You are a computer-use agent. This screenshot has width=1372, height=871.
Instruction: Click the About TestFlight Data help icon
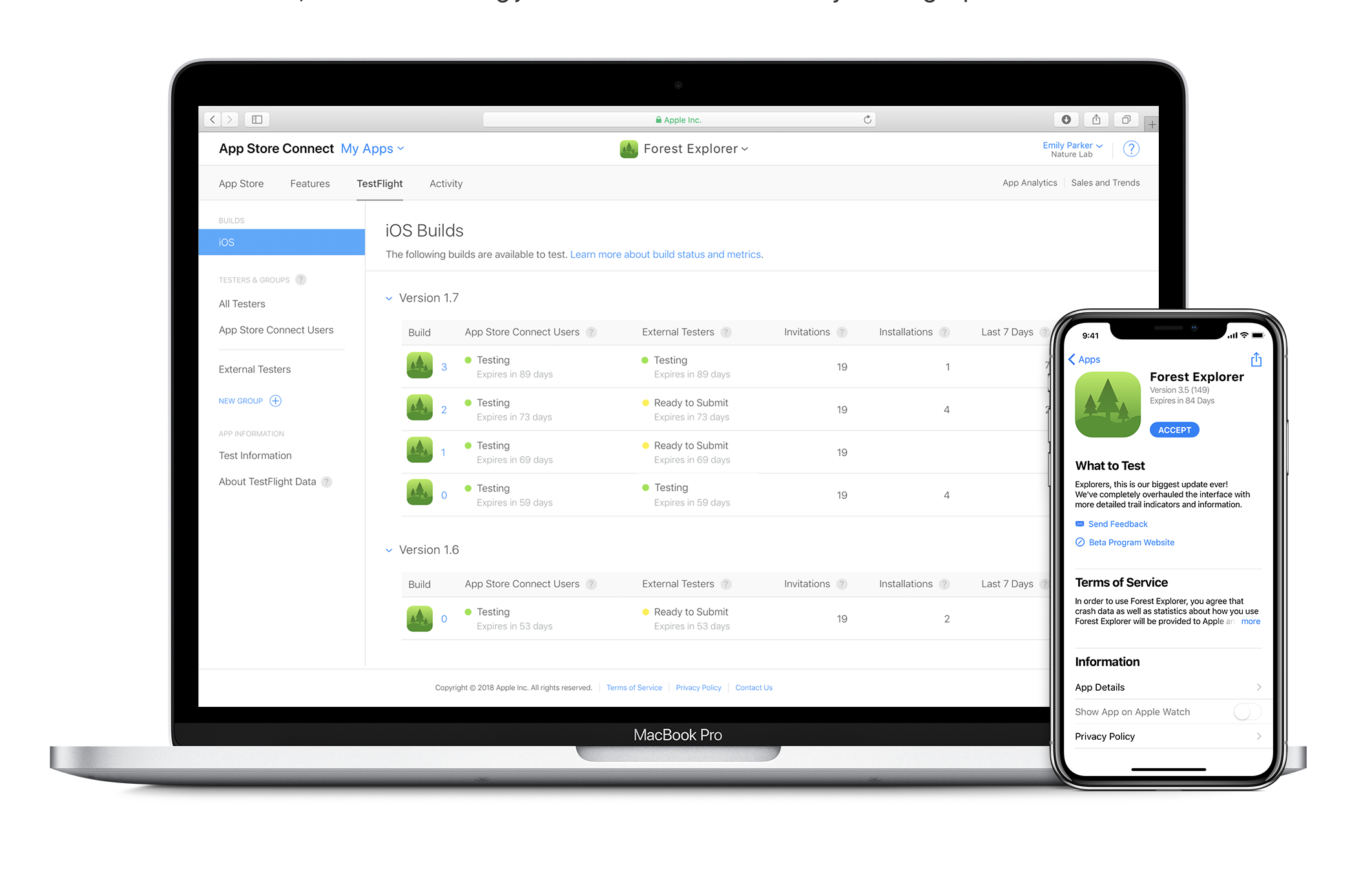(x=327, y=482)
